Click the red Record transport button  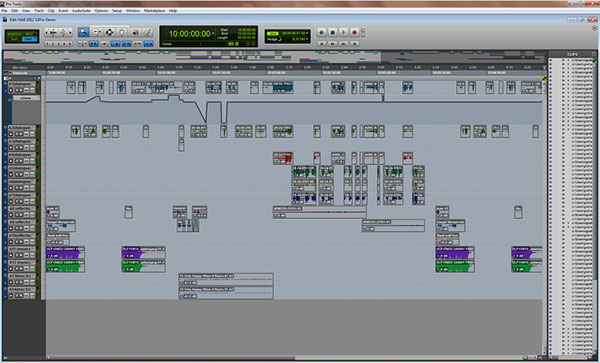354,33
